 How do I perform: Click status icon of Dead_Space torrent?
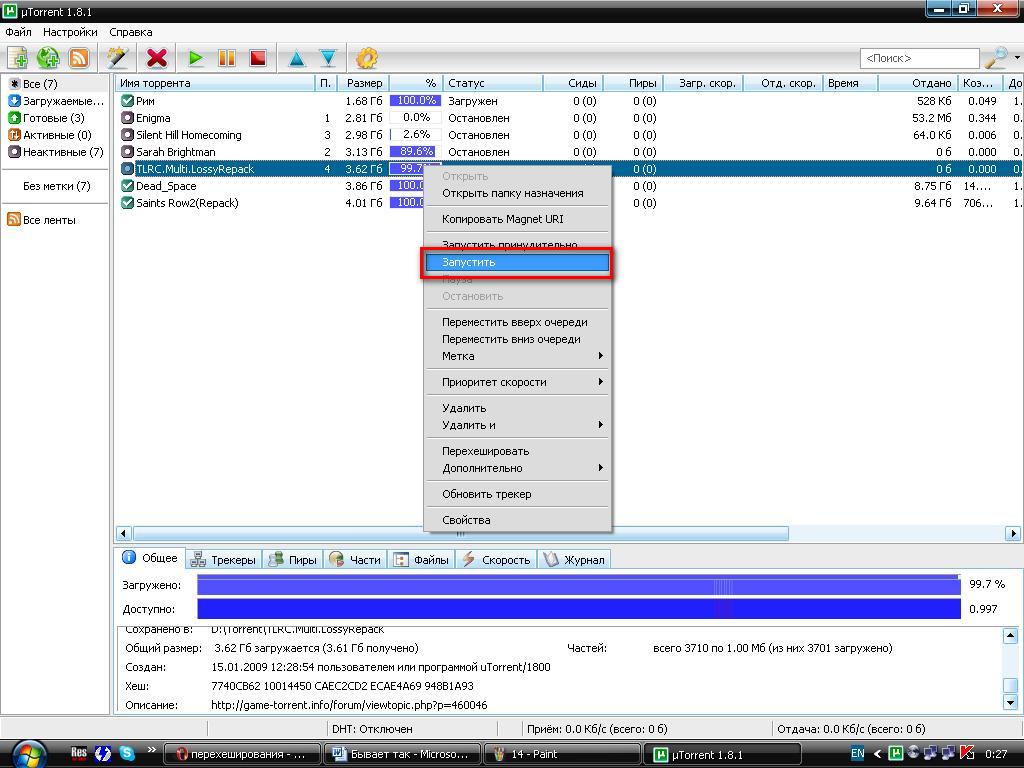[x=127, y=186]
